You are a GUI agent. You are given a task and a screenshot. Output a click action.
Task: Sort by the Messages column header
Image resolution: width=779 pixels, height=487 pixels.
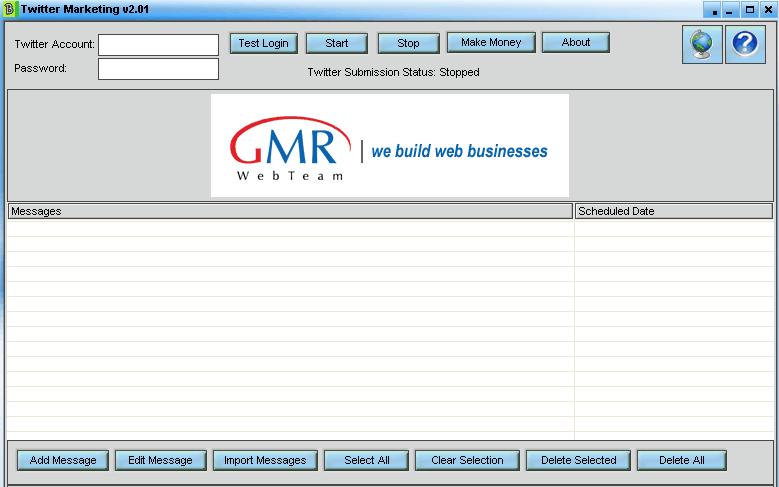[291, 211]
